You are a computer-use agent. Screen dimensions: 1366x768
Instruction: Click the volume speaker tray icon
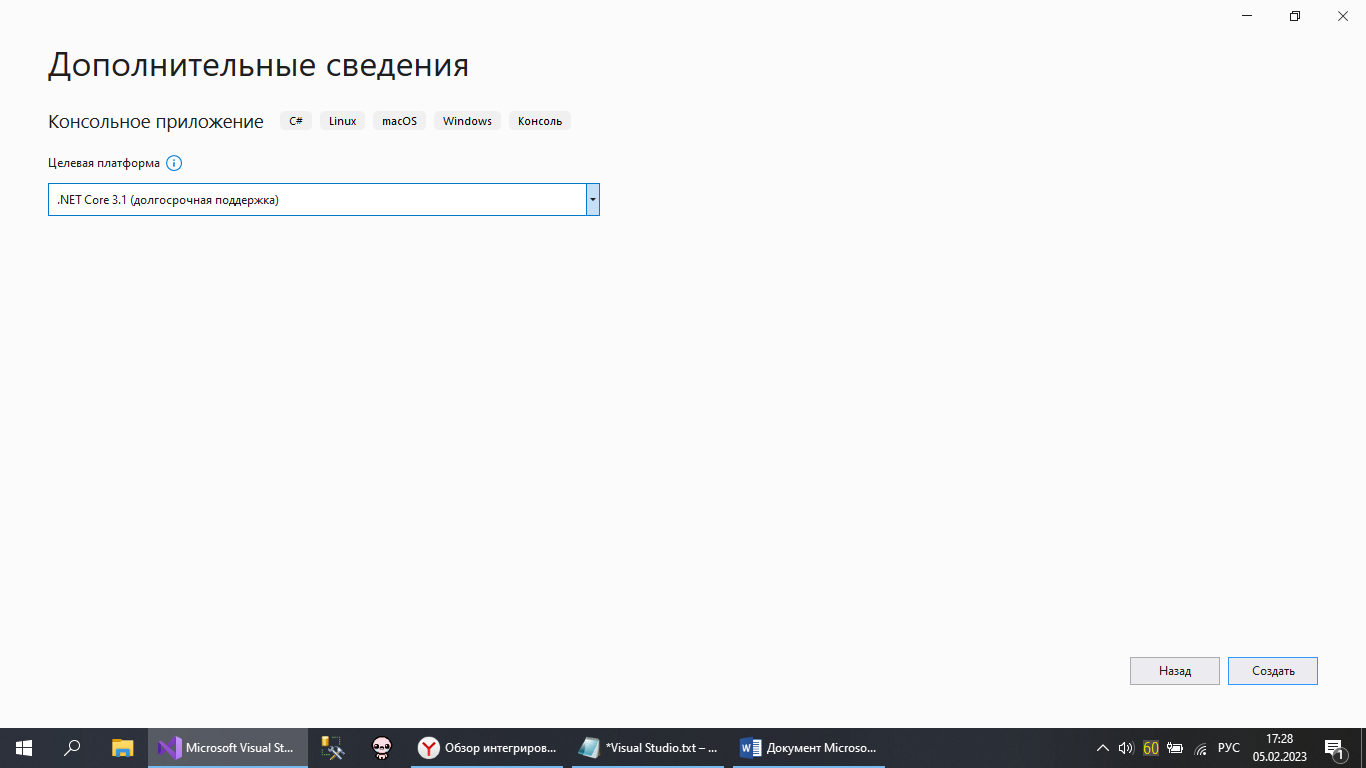(x=1126, y=747)
